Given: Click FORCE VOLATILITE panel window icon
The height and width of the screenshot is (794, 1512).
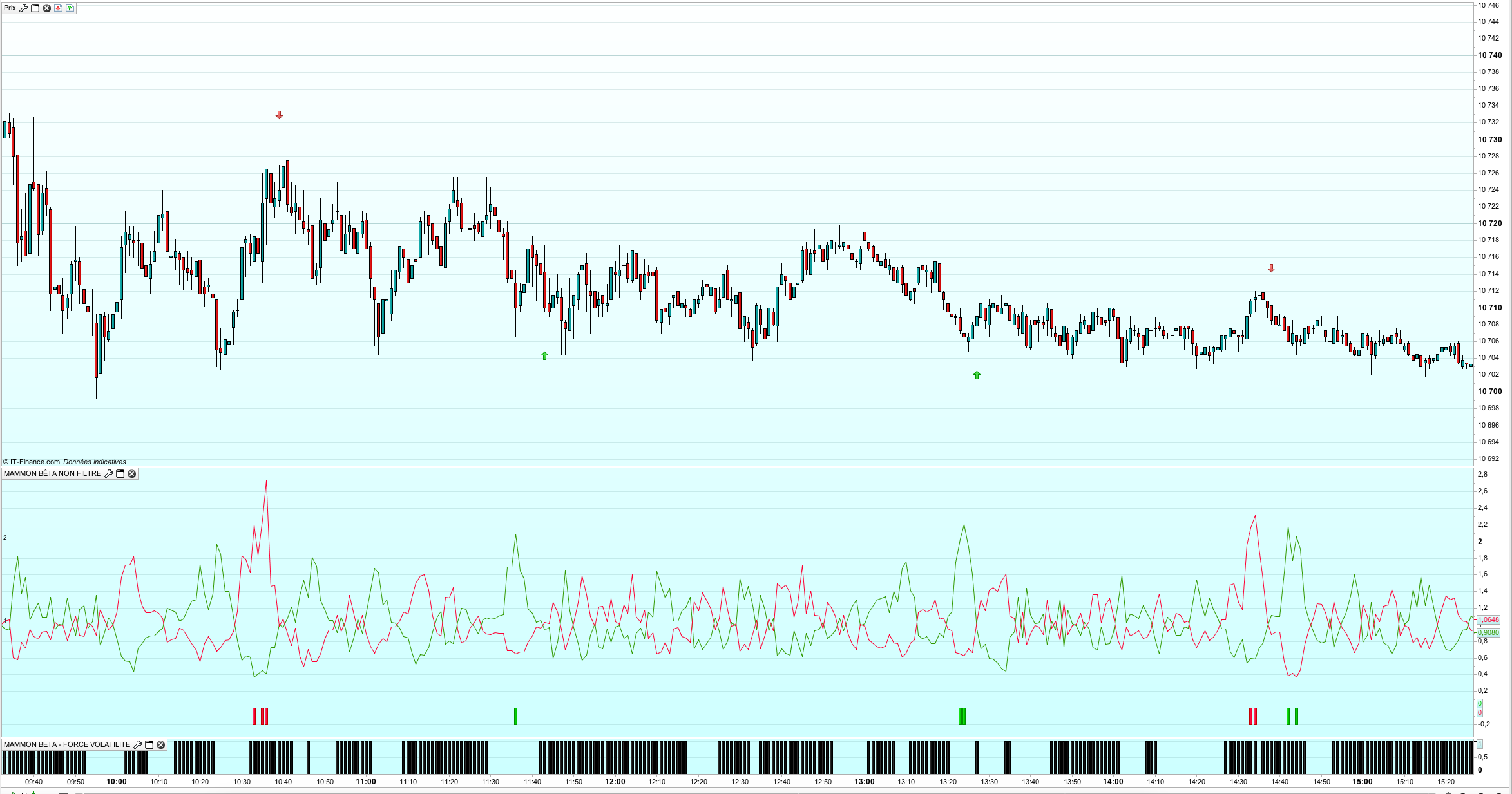Looking at the screenshot, I should click(x=149, y=745).
